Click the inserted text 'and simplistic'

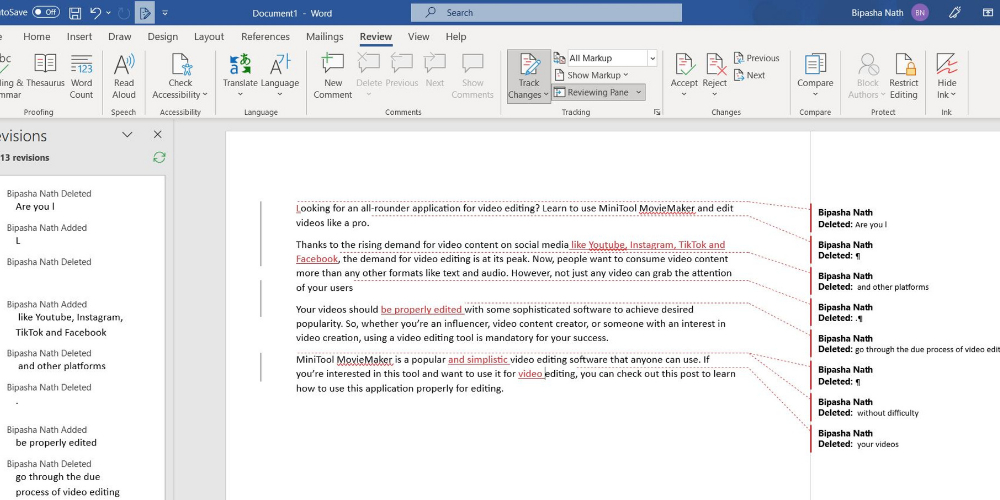pos(477,359)
